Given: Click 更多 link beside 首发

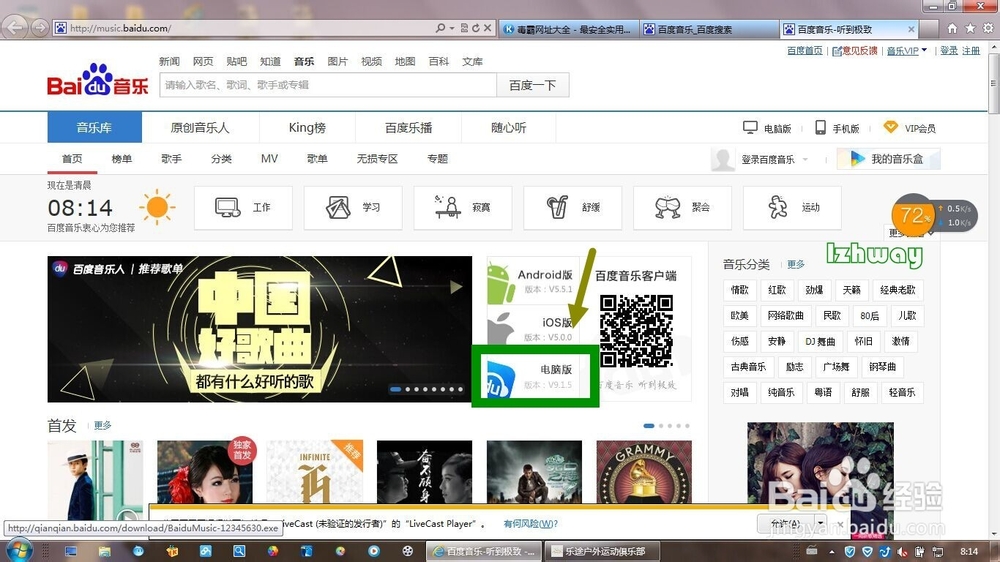Looking at the screenshot, I should pos(103,425).
